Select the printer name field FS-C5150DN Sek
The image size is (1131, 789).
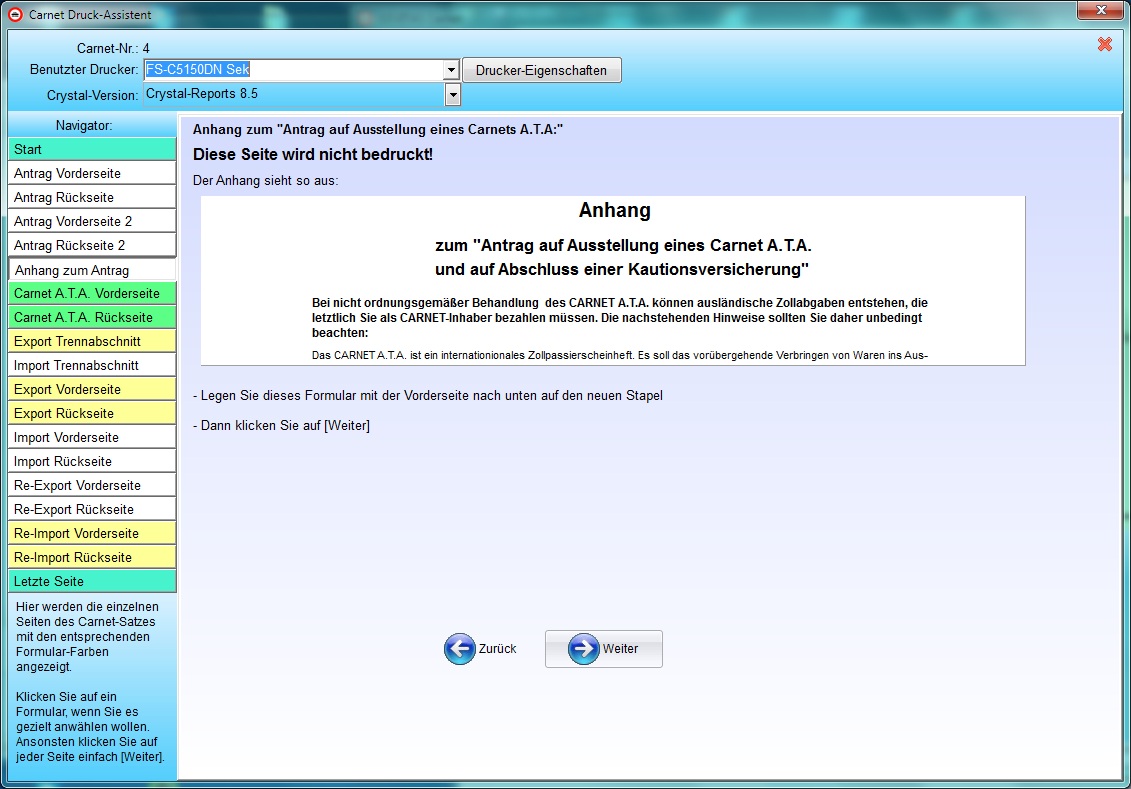(x=294, y=70)
